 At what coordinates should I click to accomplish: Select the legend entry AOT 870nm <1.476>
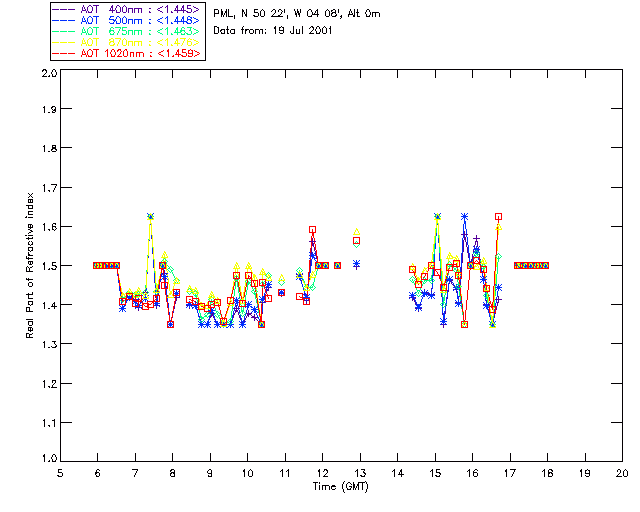[127, 42]
